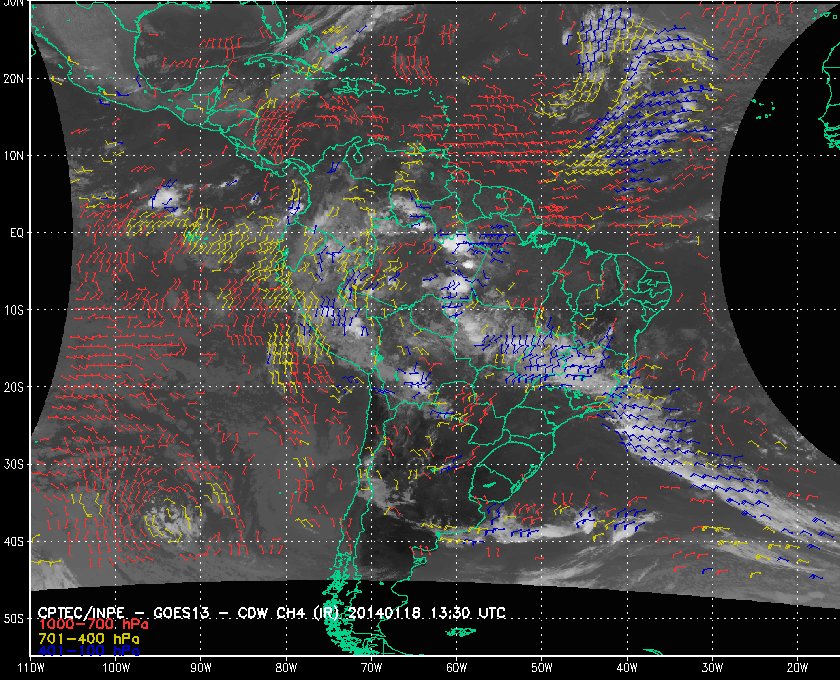Viewport: 840px width, 680px height.
Task: Click the 110W longitude label
Action: point(31,668)
